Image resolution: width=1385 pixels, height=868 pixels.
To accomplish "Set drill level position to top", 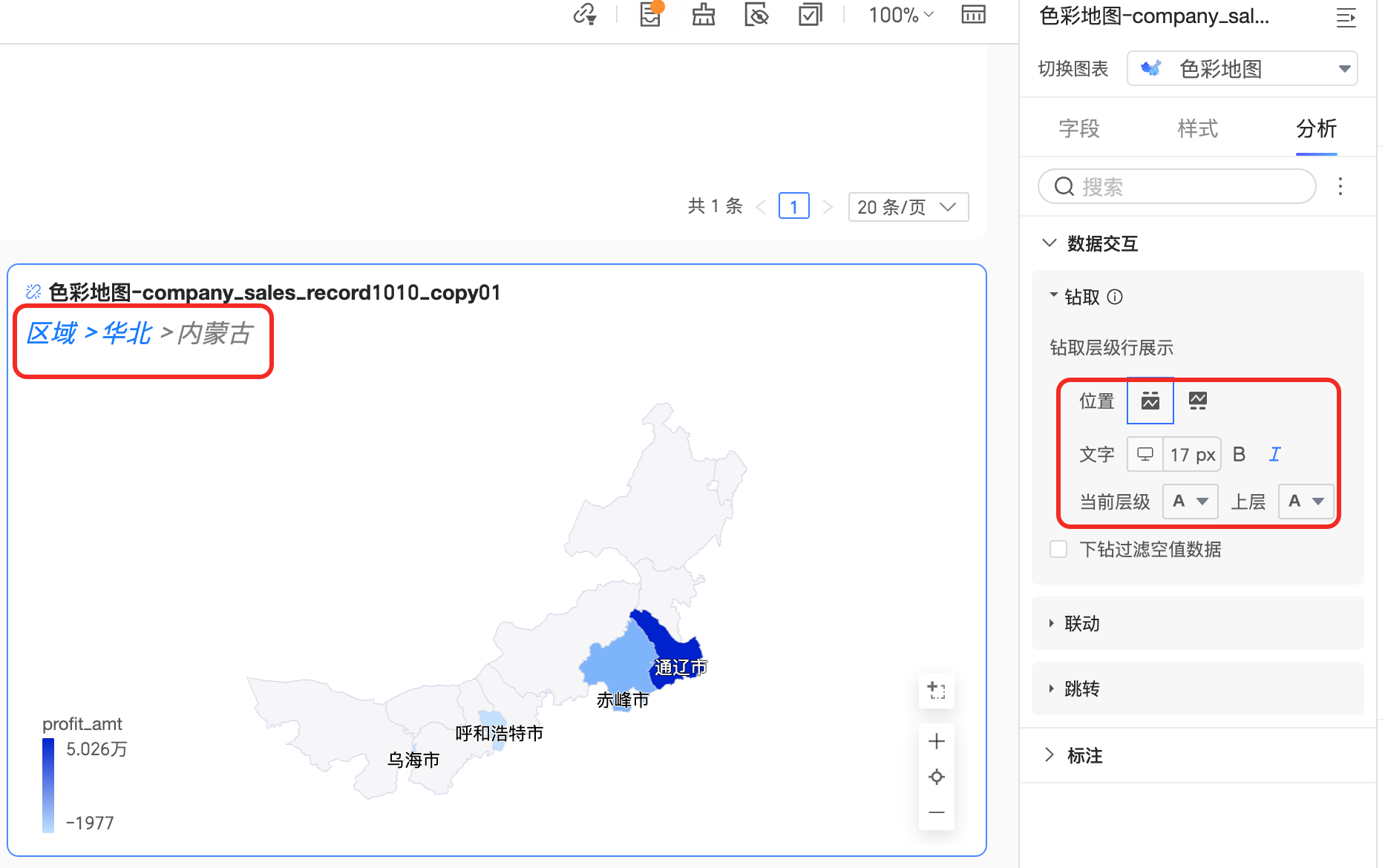I will 1150,401.
